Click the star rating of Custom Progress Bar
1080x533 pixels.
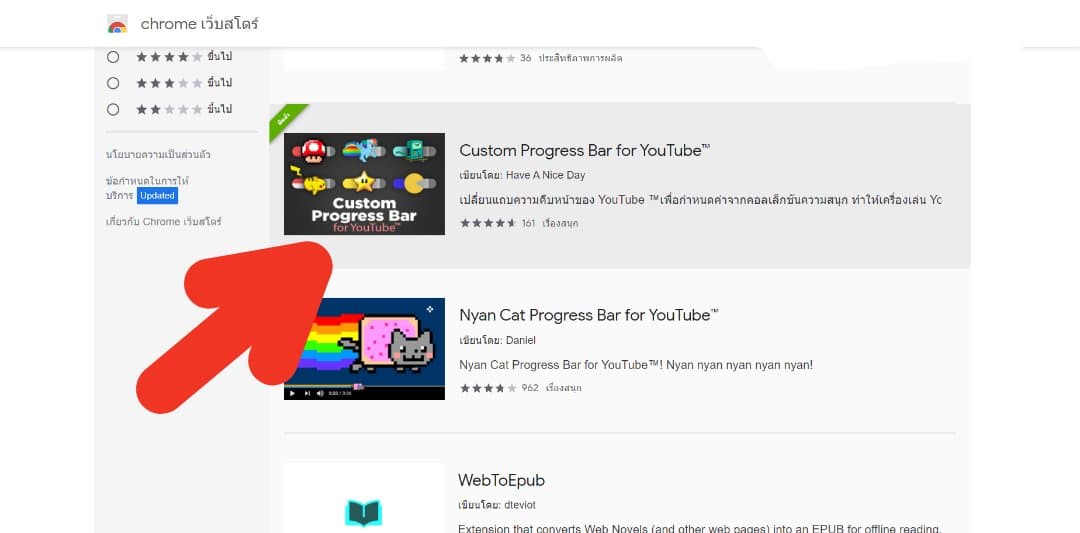(x=488, y=223)
